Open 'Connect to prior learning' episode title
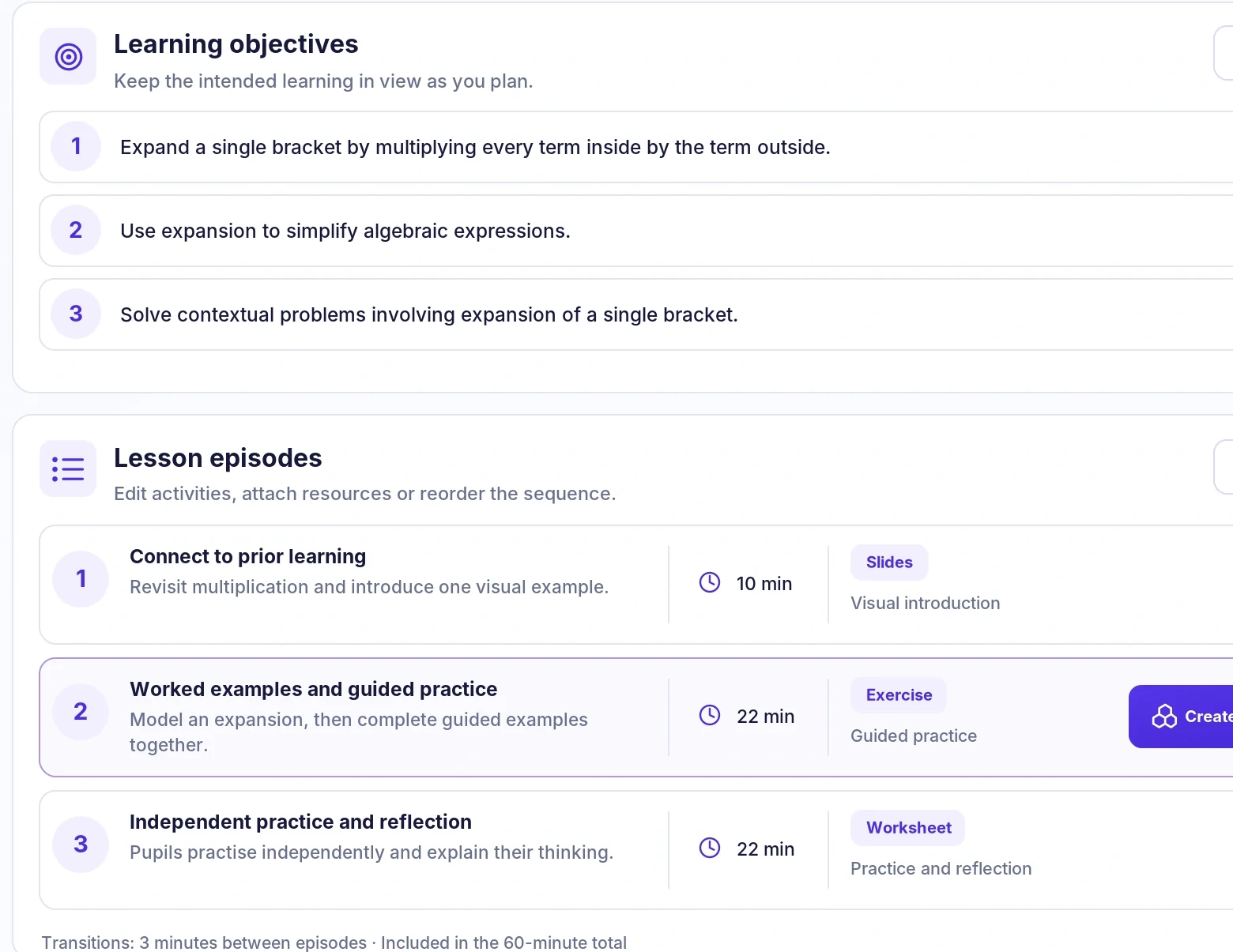The width and height of the screenshot is (1233, 952). [247, 557]
